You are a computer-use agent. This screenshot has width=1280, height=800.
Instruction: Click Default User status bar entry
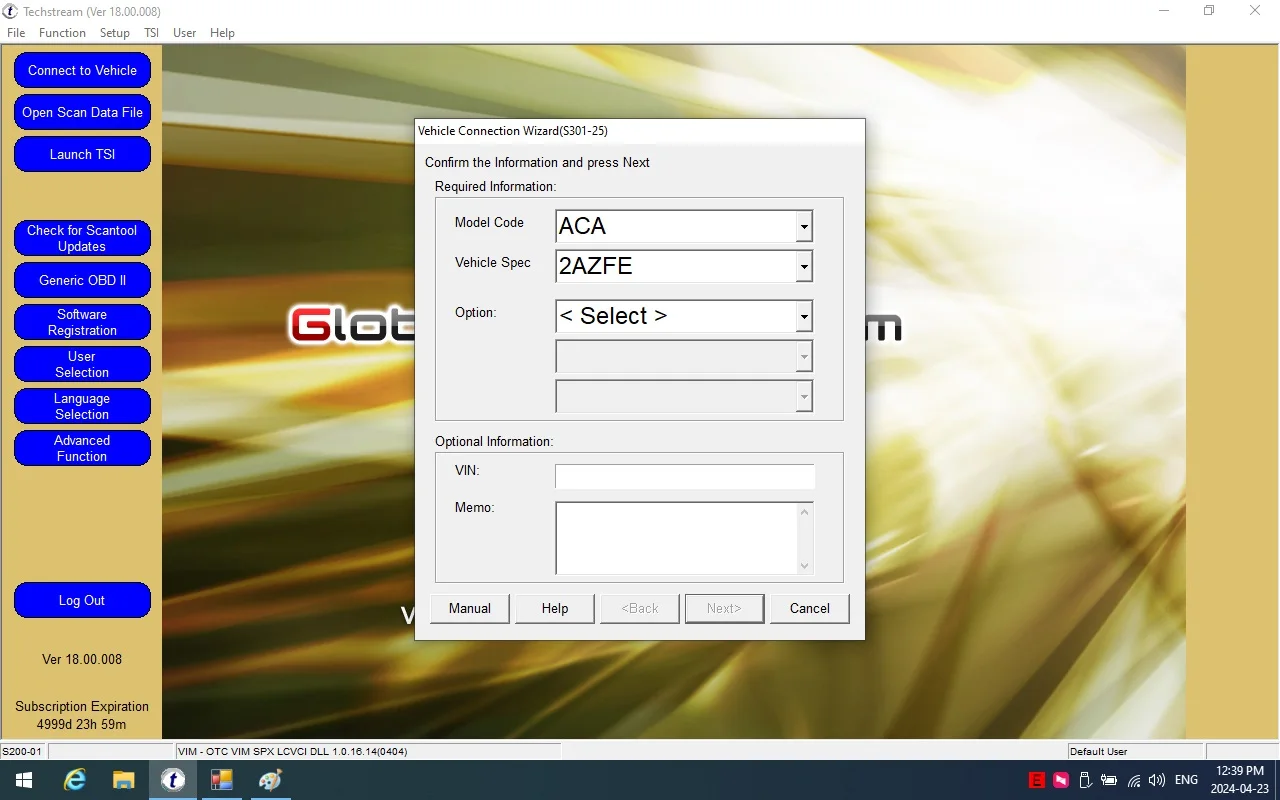[x=1098, y=751]
